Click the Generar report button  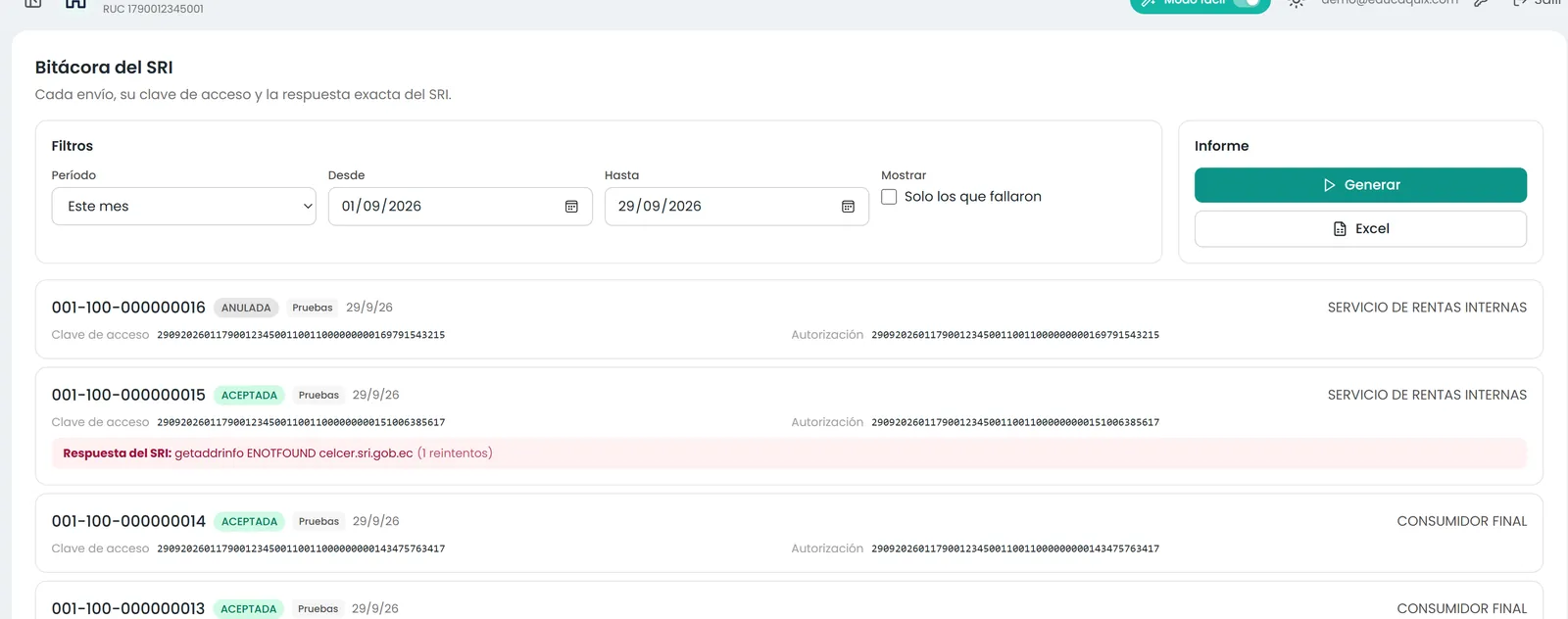pos(1360,185)
